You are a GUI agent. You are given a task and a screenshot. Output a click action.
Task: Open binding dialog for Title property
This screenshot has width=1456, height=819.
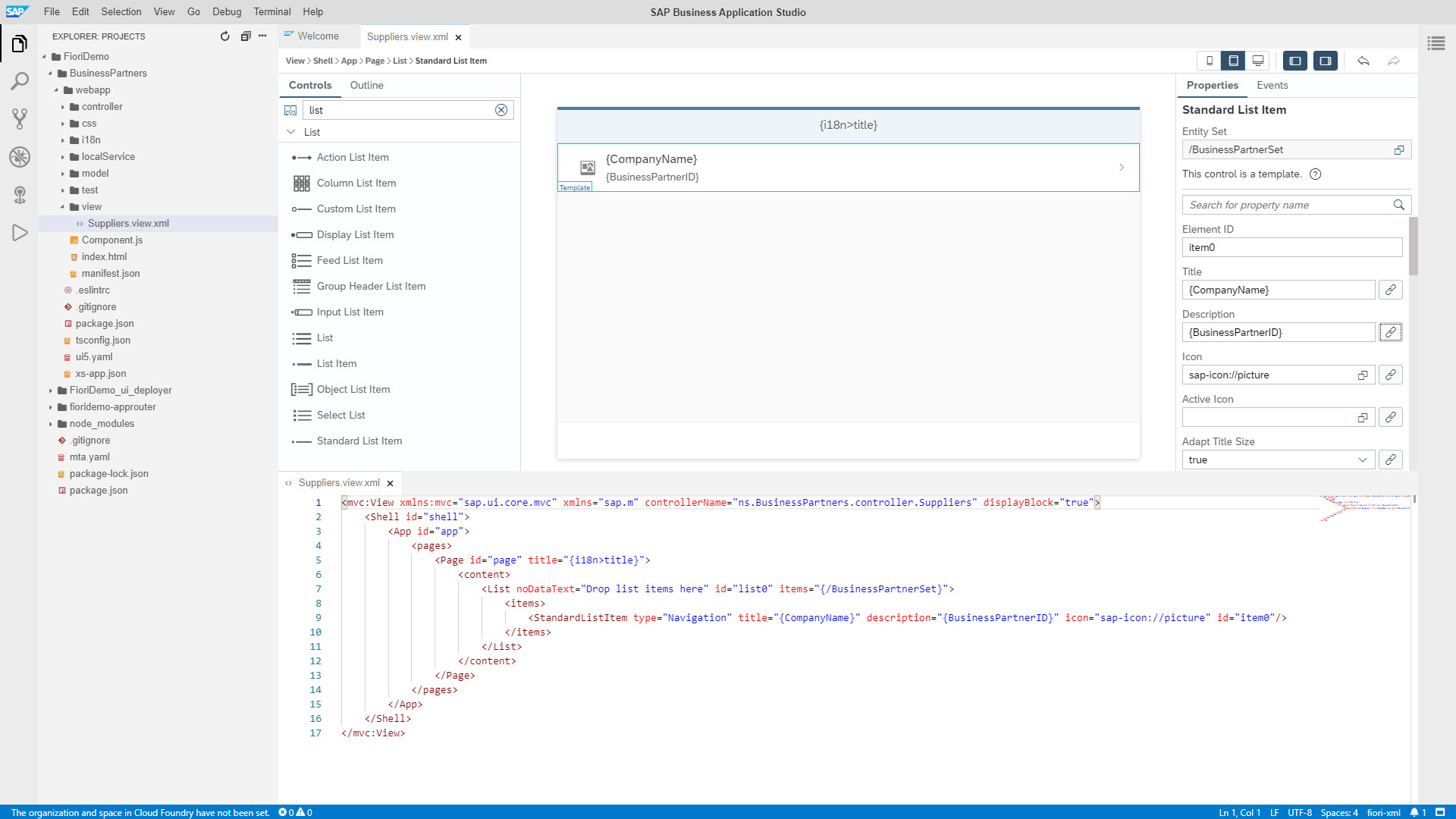pos(1391,290)
